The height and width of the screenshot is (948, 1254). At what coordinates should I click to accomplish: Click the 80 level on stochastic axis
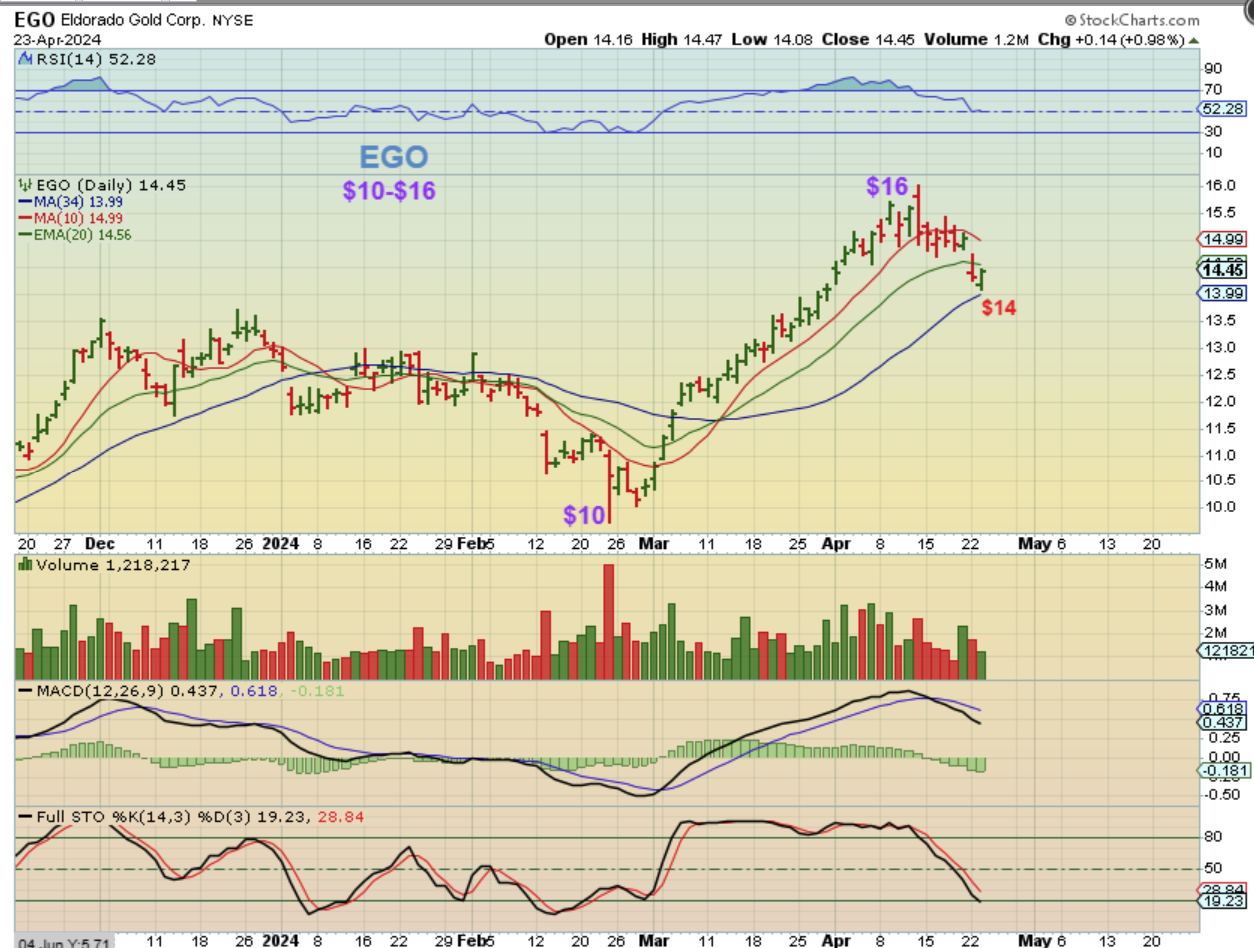click(1215, 838)
